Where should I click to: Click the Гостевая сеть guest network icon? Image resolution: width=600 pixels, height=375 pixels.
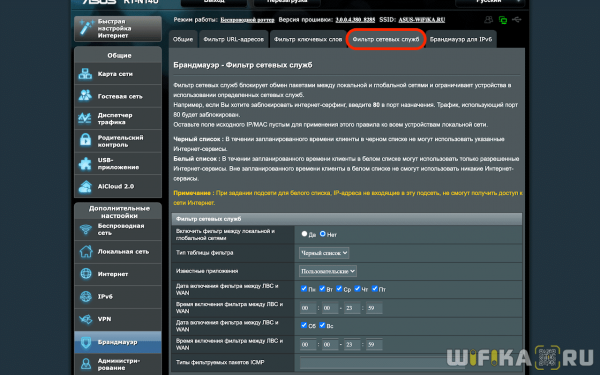pyautogui.click(x=85, y=96)
